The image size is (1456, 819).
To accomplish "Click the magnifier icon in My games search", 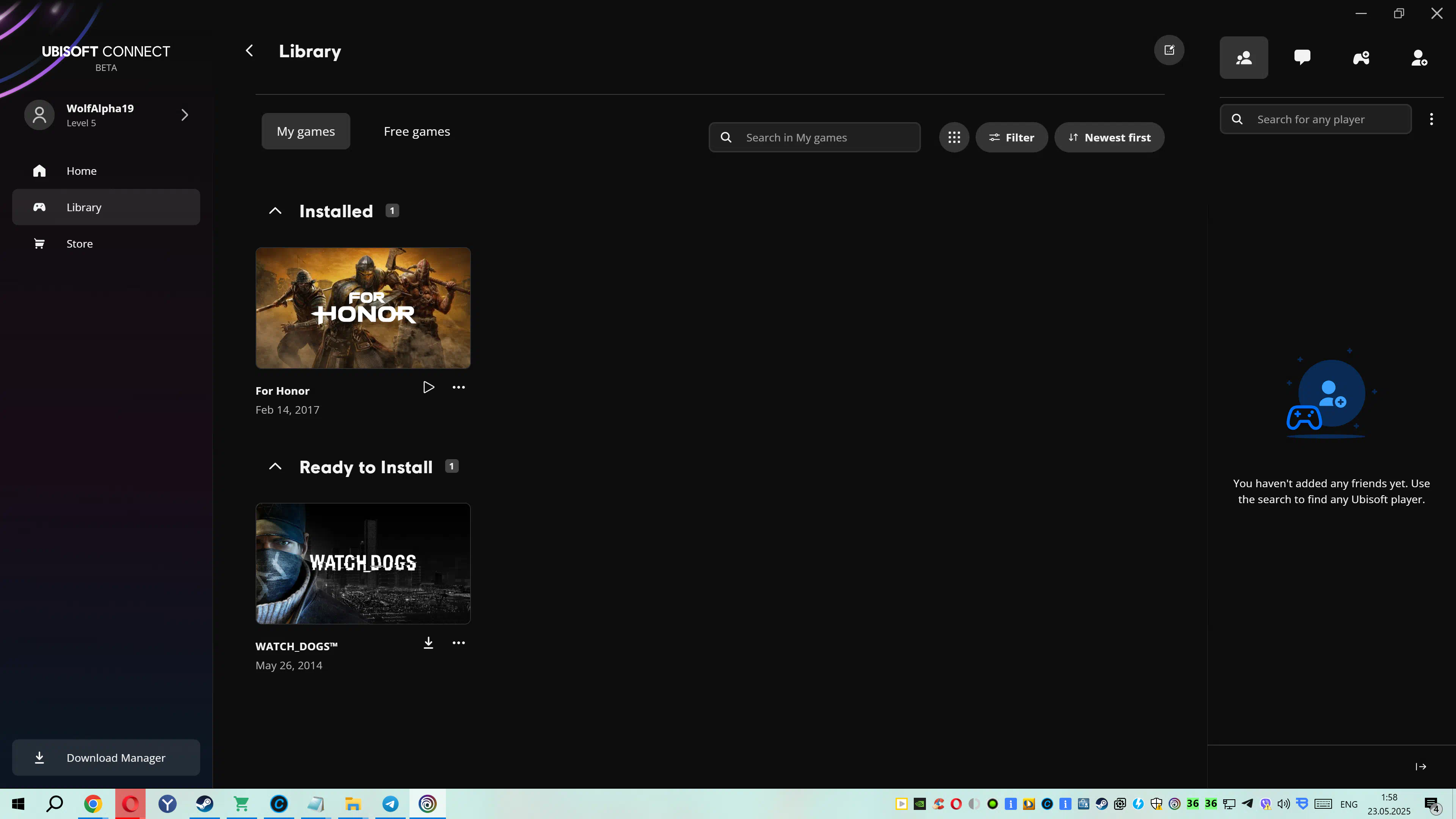I will point(726,137).
